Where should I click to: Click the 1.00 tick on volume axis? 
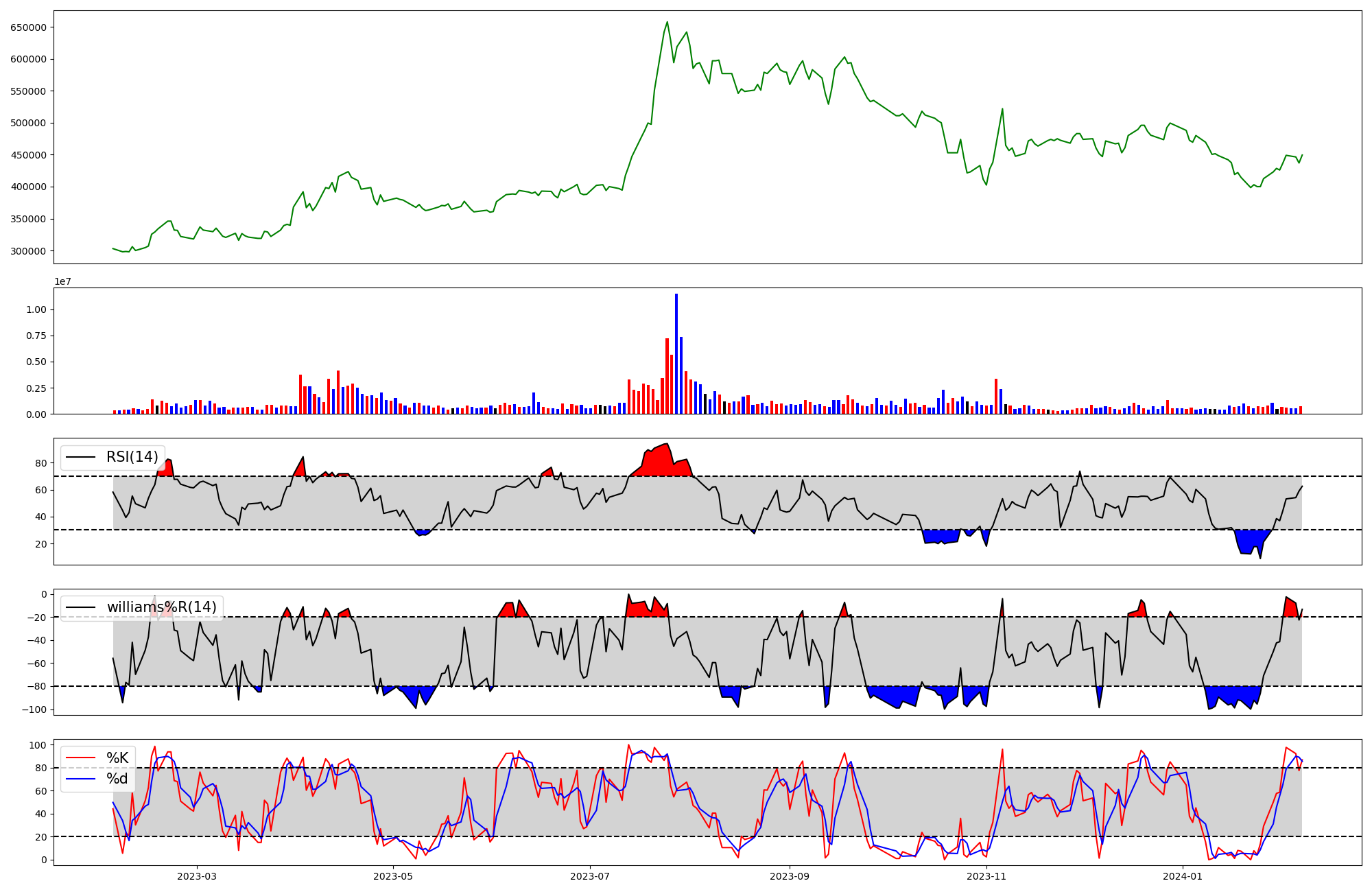36,309
